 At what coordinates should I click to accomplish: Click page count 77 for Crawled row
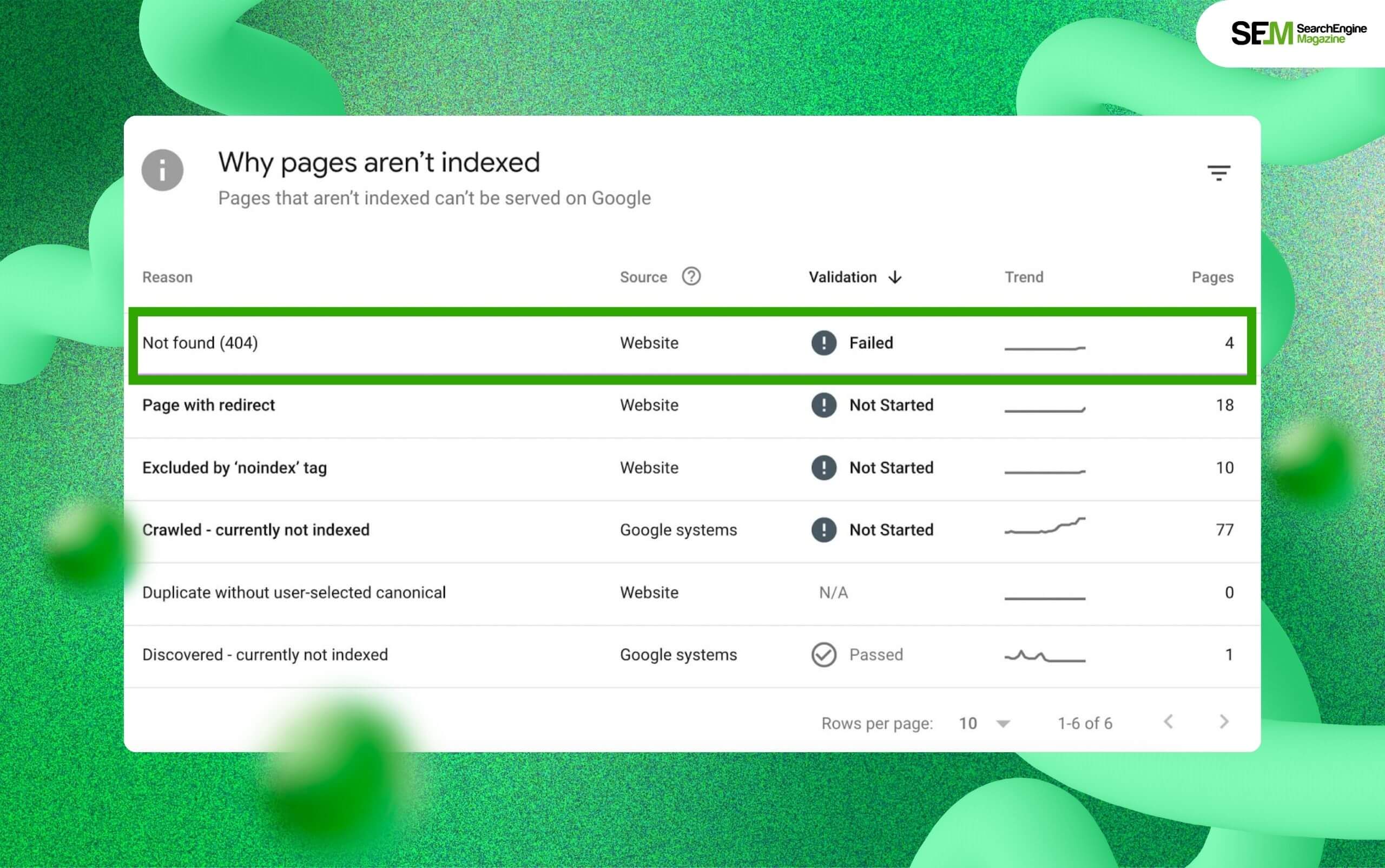1224,529
